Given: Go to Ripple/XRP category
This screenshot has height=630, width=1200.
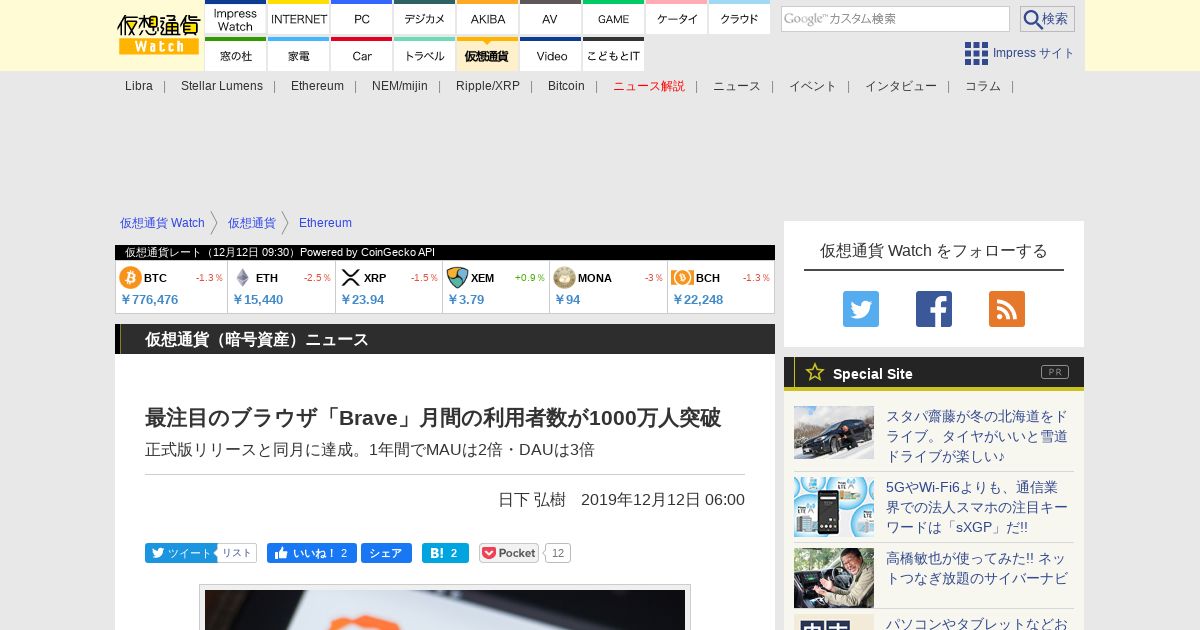Looking at the screenshot, I should [x=488, y=86].
